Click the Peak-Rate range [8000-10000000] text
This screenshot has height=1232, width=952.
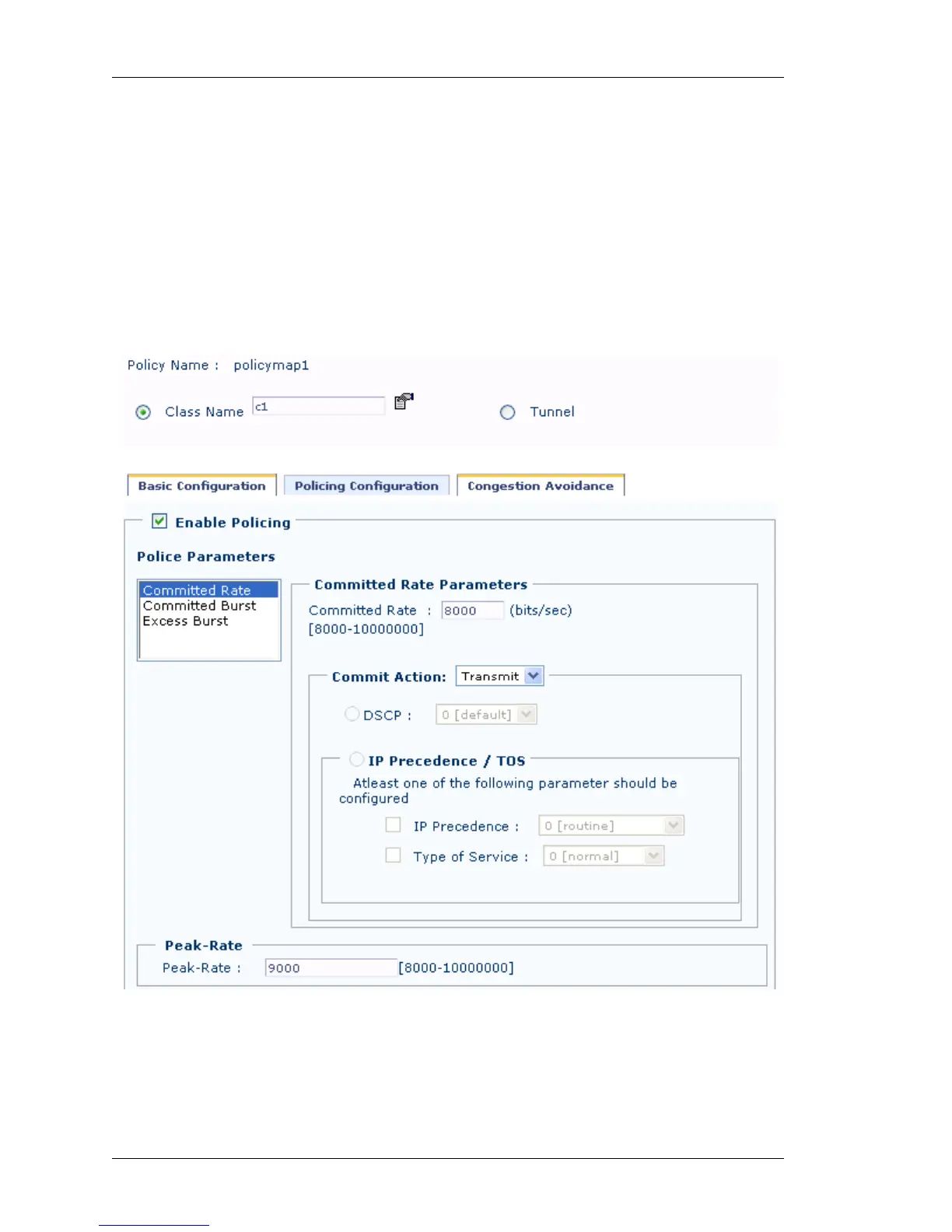coord(457,968)
